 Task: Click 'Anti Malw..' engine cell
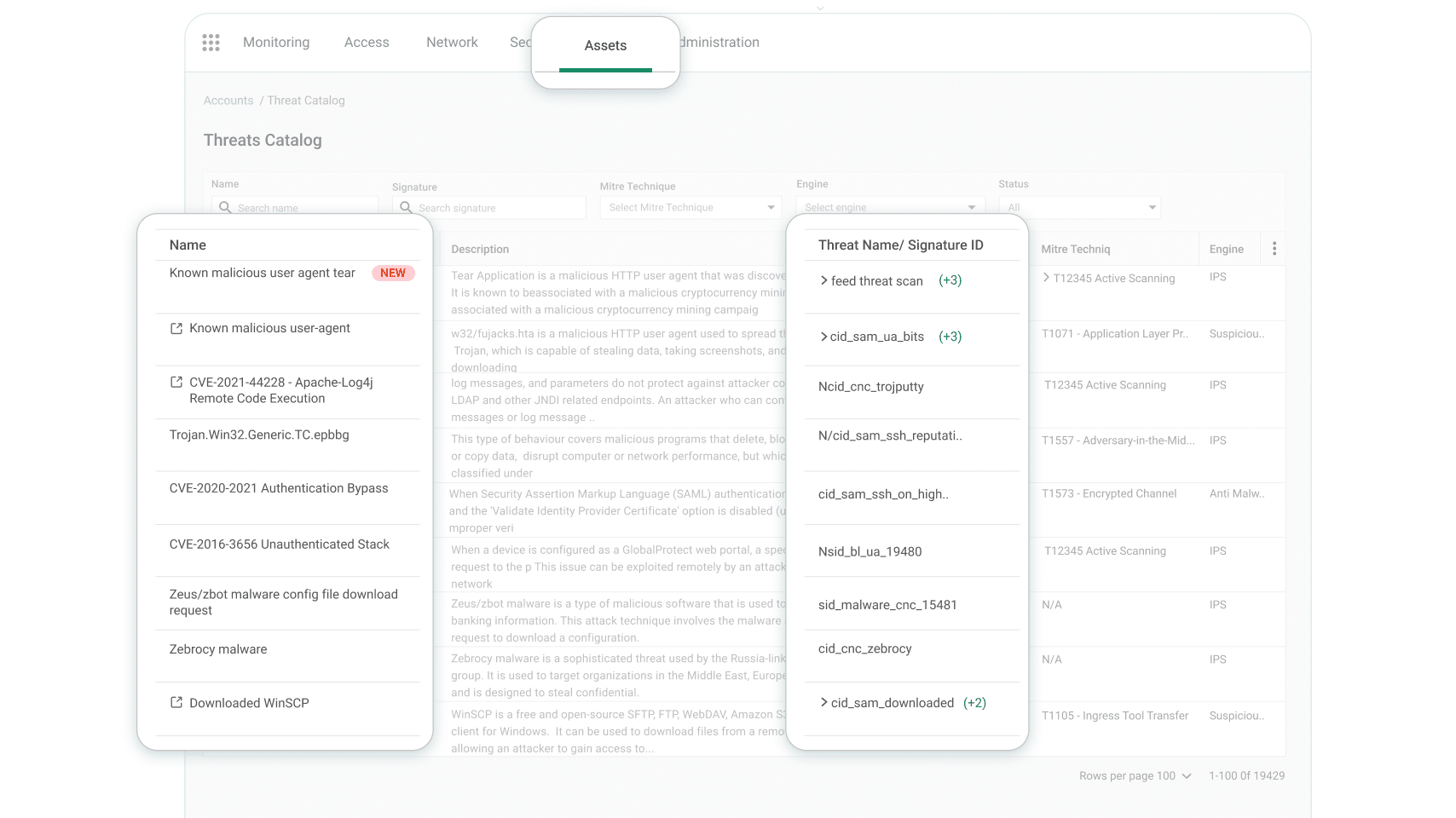[1237, 493]
